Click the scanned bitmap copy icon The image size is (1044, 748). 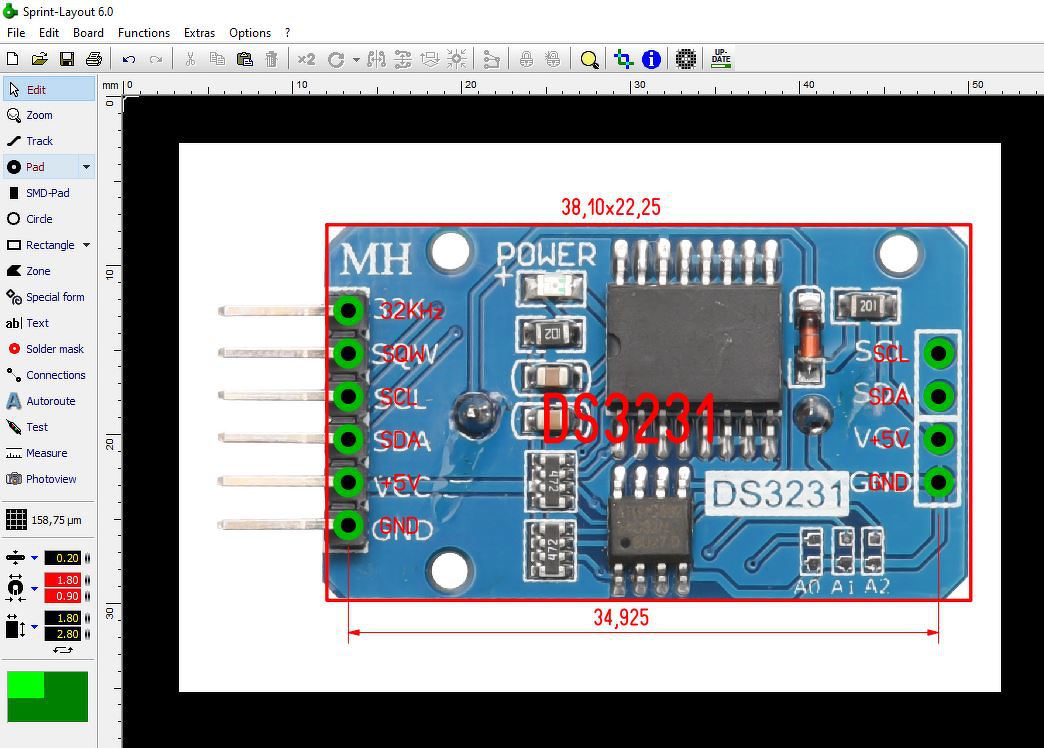pyautogui.click(x=686, y=59)
